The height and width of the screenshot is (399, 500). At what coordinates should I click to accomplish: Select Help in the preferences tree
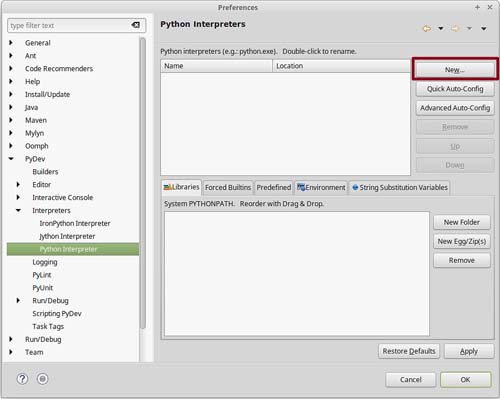[x=32, y=81]
